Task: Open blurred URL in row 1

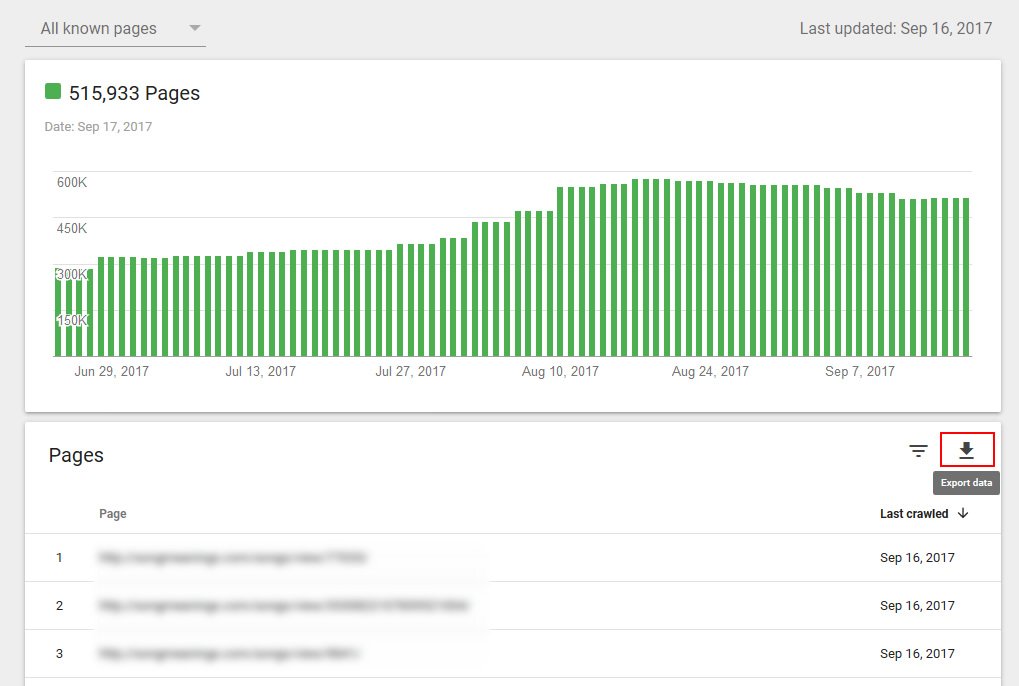Action: (x=232, y=557)
